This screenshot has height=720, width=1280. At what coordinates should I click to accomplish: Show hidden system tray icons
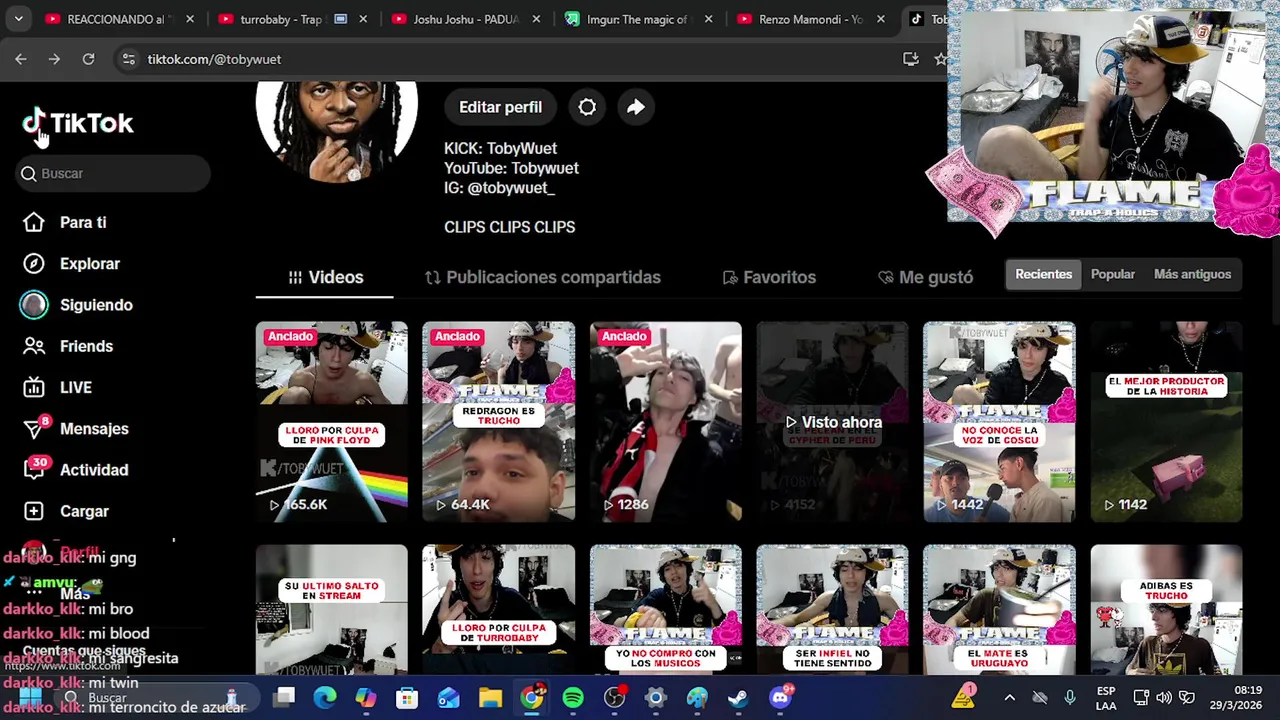click(1009, 697)
